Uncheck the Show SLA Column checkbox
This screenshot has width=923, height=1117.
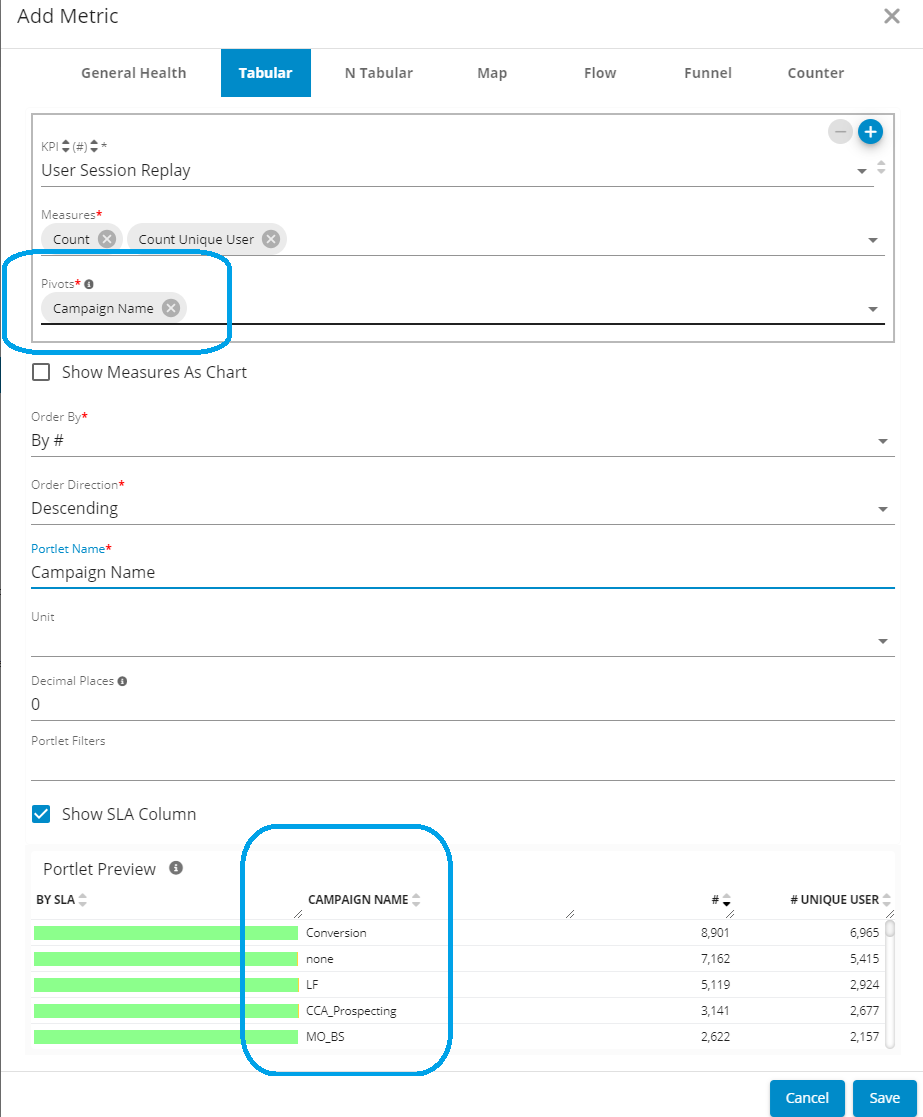[x=41, y=814]
